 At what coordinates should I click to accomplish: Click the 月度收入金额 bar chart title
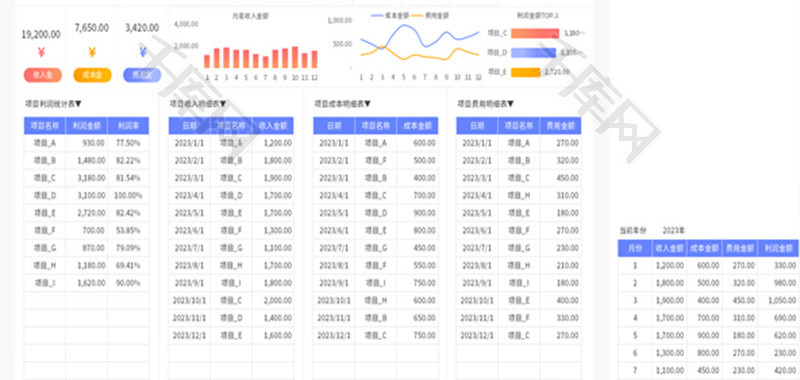tap(251, 16)
